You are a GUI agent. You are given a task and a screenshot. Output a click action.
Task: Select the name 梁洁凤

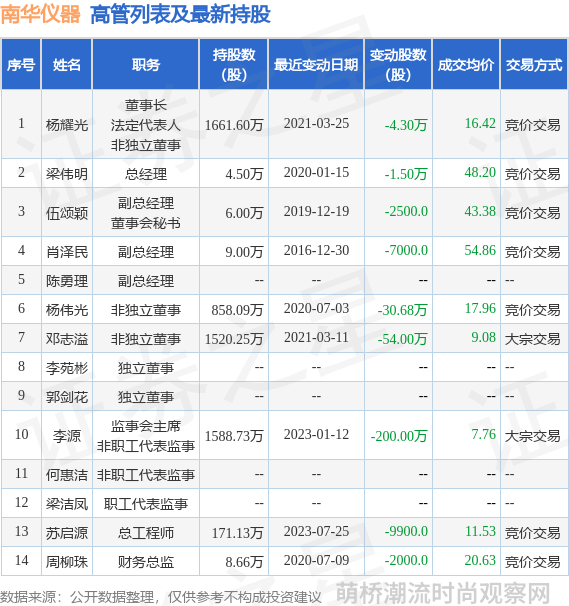tap(67, 504)
